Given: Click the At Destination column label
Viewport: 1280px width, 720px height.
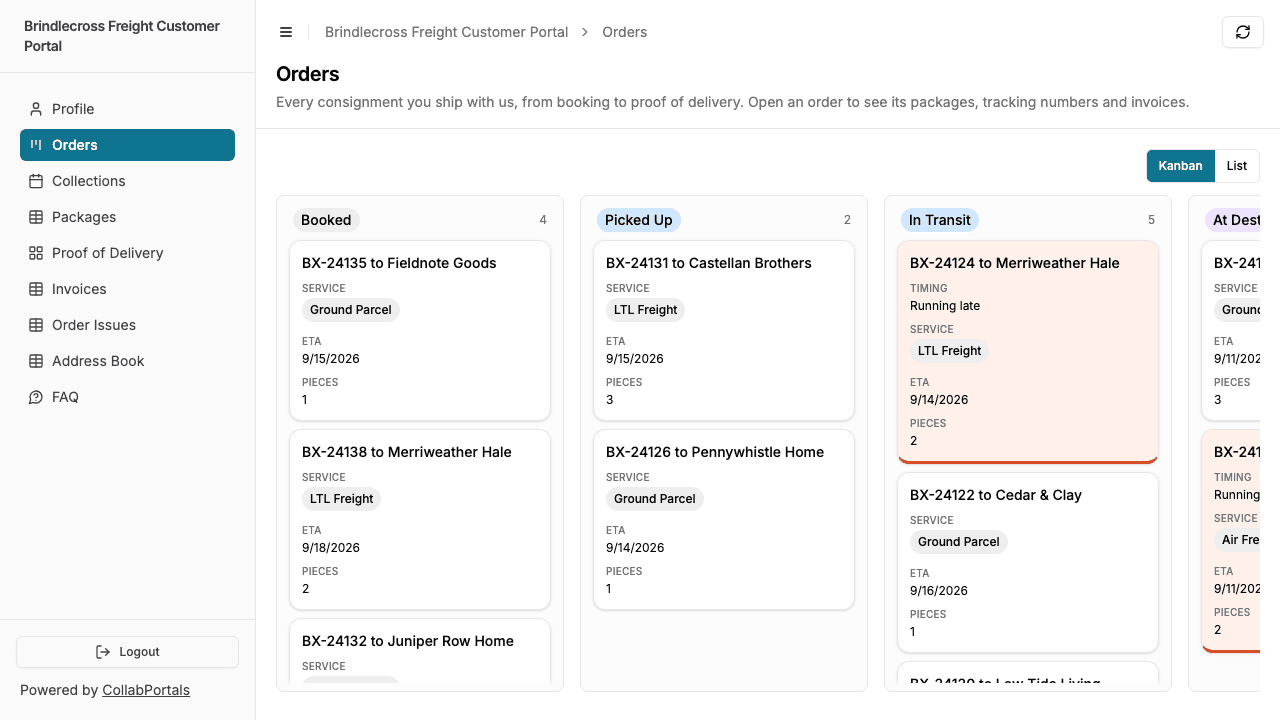Looking at the screenshot, I should click(x=1233, y=220).
